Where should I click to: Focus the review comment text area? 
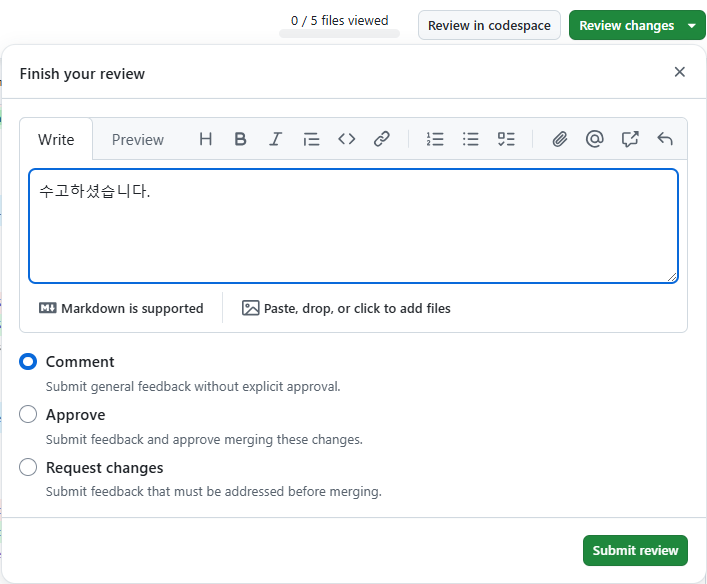pyautogui.click(x=354, y=226)
